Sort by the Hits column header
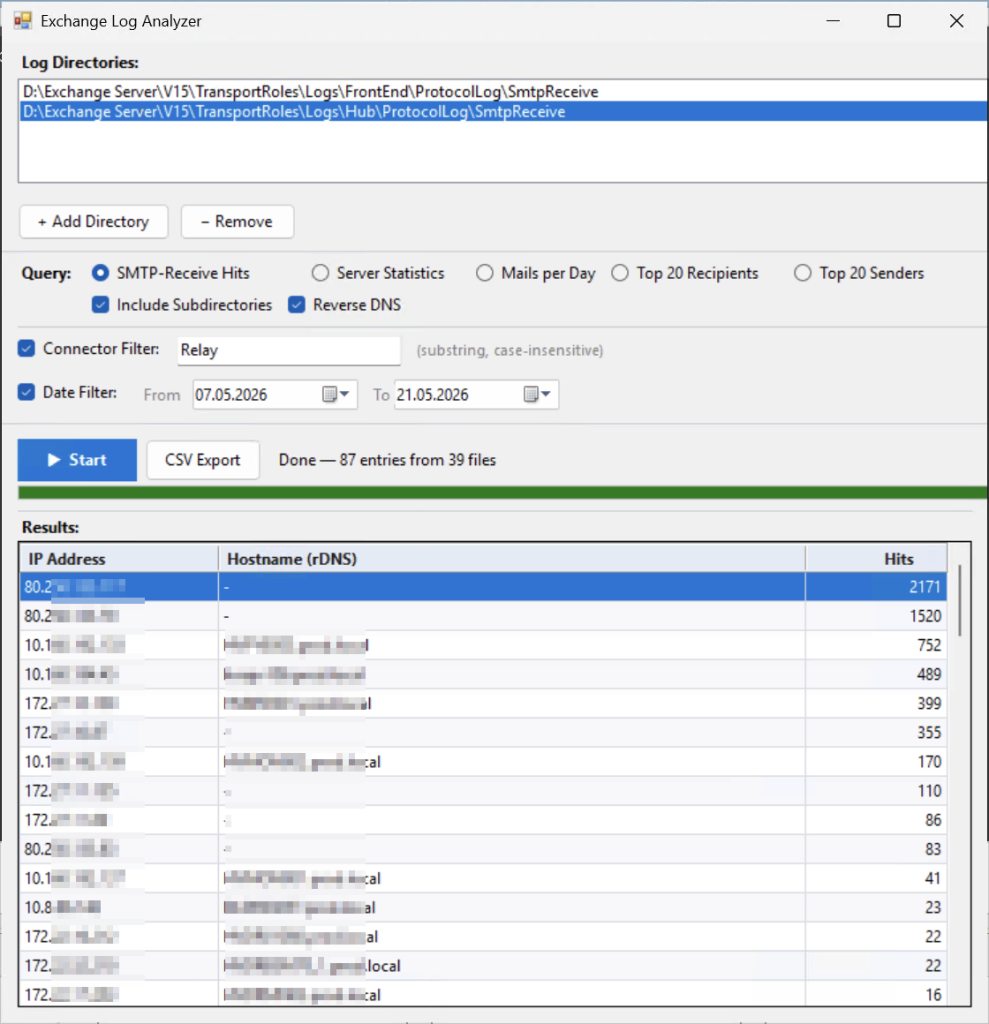 pyautogui.click(x=876, y=559)
